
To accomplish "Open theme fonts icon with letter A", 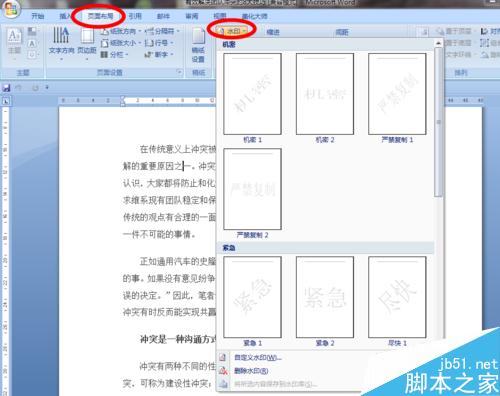I will tap(32, 43).
